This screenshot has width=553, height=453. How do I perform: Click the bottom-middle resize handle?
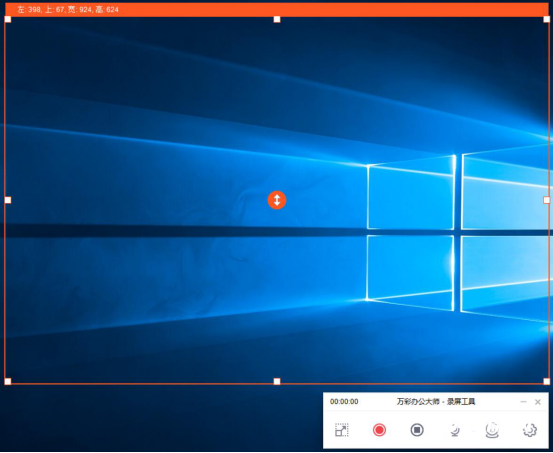pyautogui.click(x=277, y=381)
